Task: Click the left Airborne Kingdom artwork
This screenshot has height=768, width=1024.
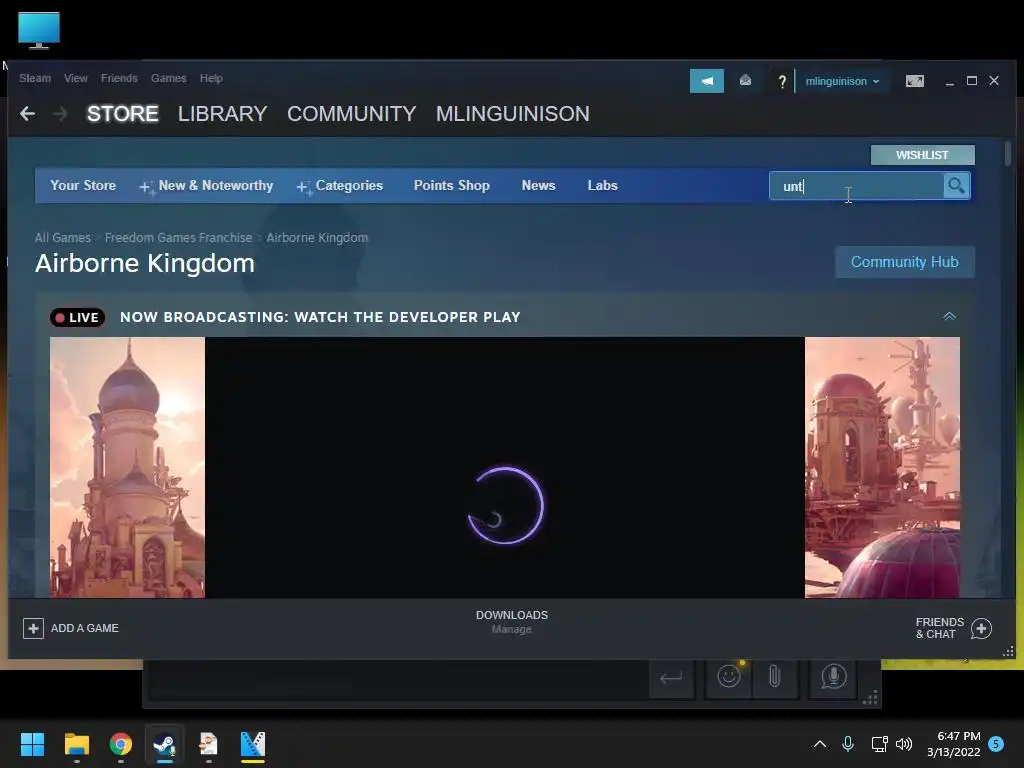Action: [x=127, y=467]
